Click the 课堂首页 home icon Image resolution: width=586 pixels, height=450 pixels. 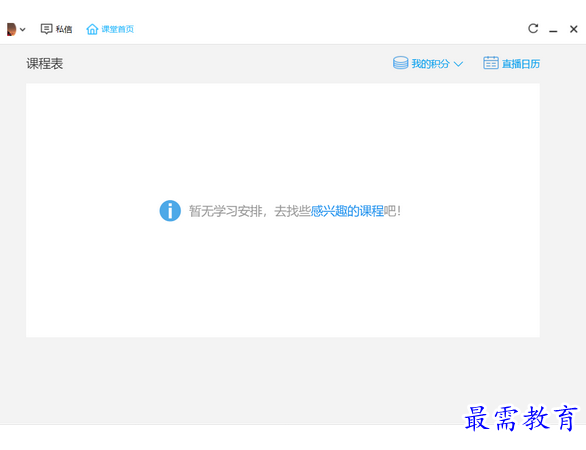click(x=92, y=29)
